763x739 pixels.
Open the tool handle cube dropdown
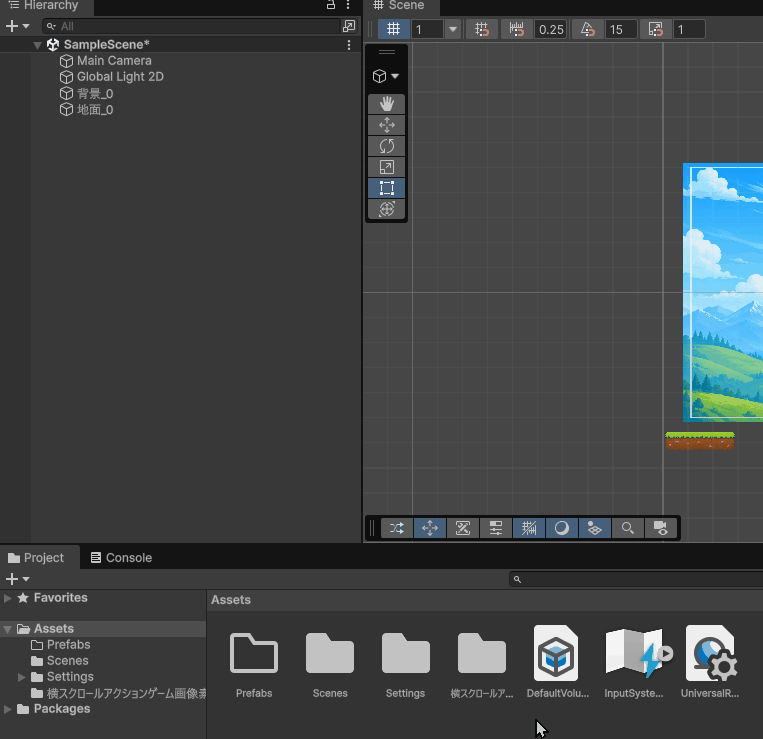point(386,76)
